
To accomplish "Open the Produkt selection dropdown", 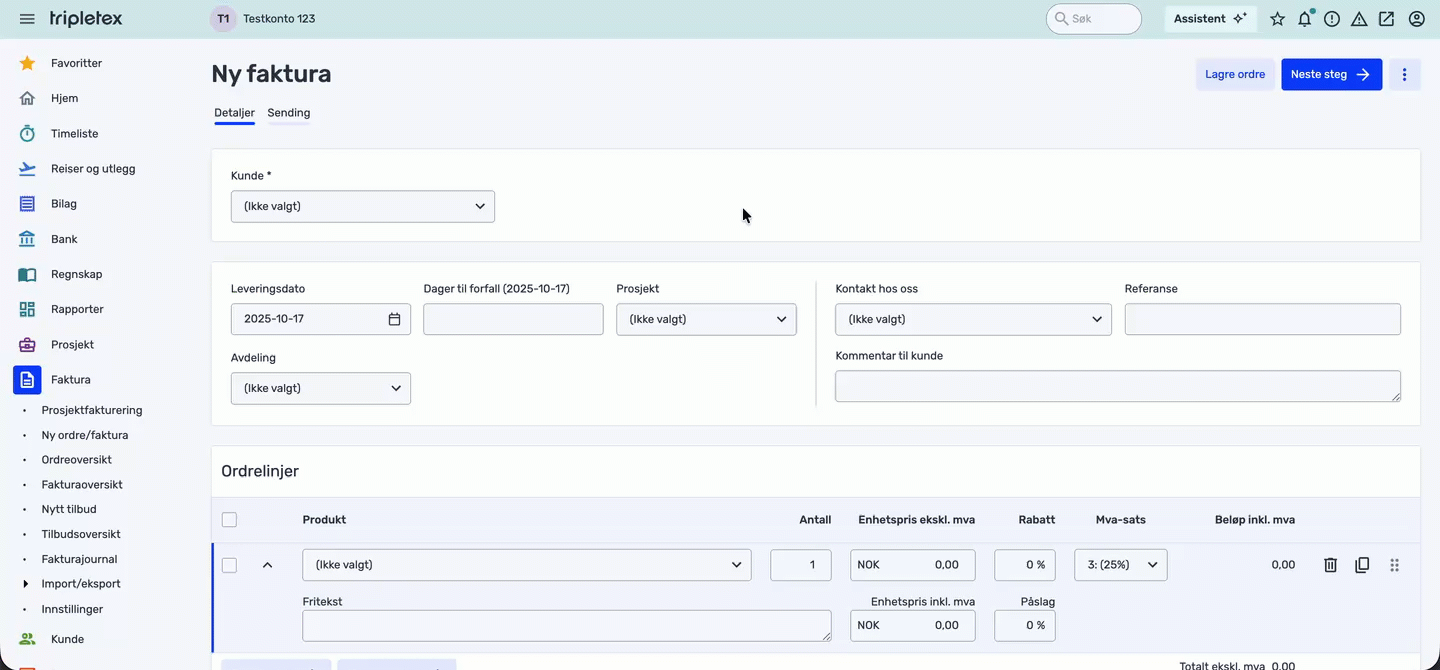I will (x=526, y=565).
